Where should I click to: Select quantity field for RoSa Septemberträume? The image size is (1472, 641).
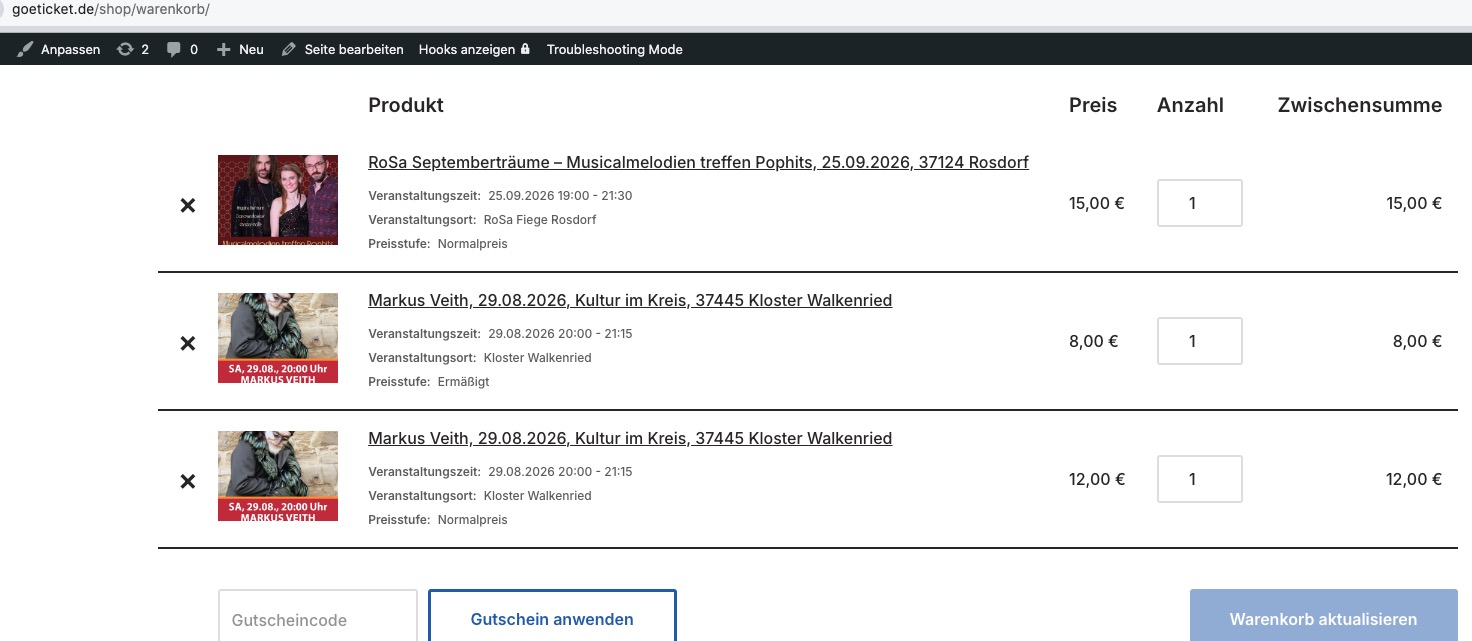click(x=1200, y=203)
